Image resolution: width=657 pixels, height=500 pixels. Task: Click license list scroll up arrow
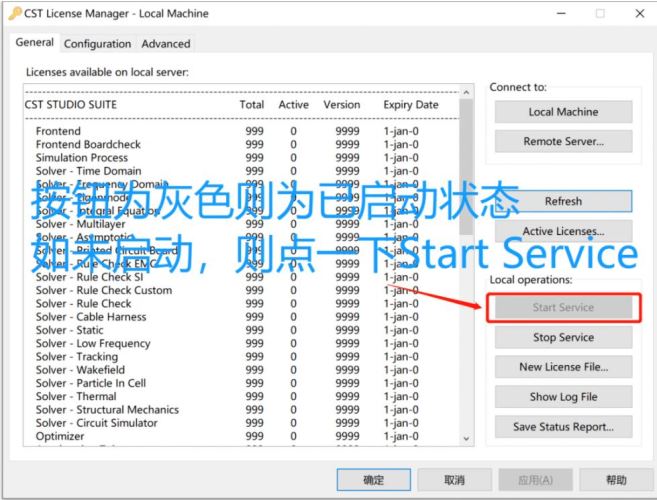point(466,92)
